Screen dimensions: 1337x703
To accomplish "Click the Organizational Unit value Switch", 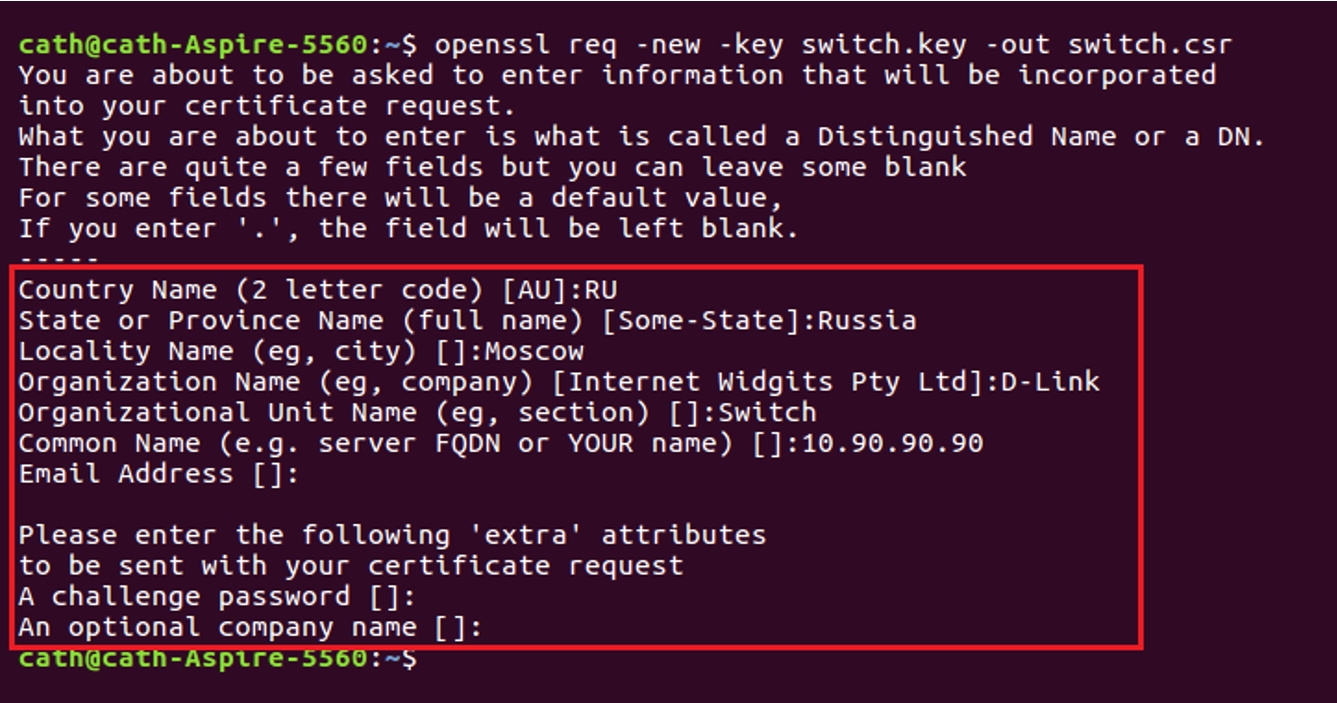I will [767, 412].
